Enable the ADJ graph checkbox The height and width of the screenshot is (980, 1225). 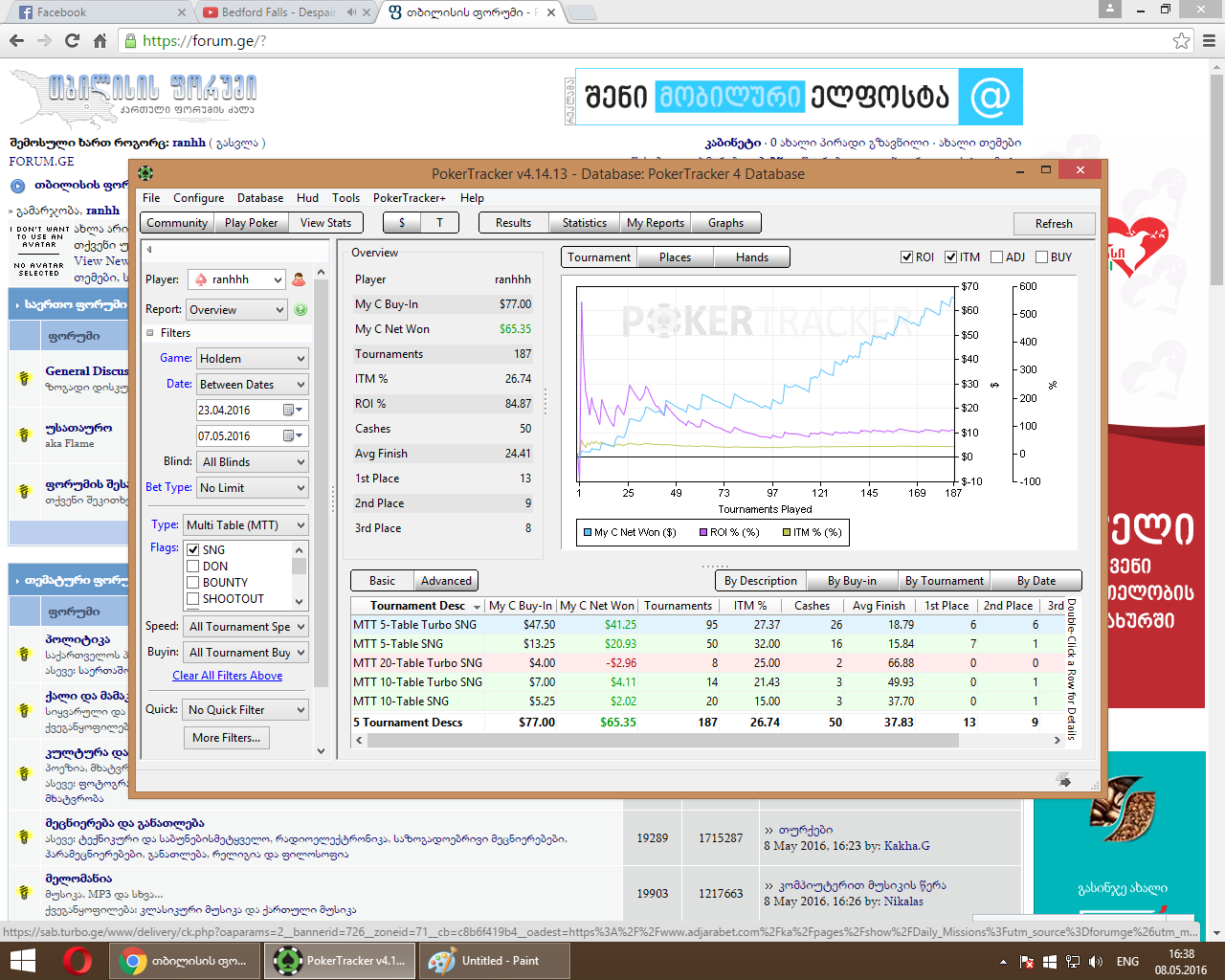996,257
